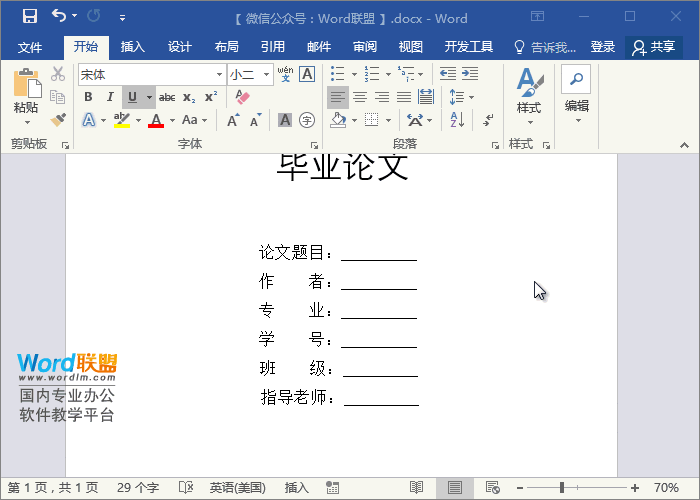This screenshot has width=700, height=500.
Task: Switch to the 审阅 (Review) tab
Action: pos(365,47)
